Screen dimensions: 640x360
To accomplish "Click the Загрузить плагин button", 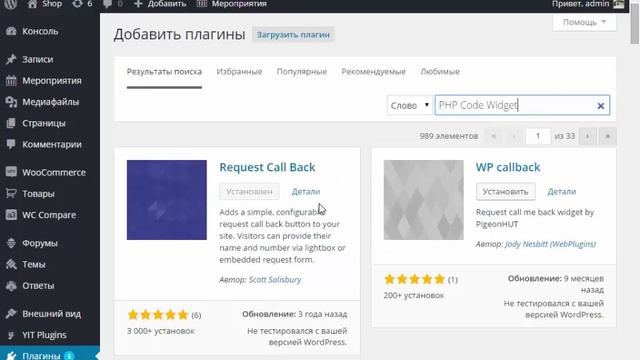I will pyautogui.click(x=293, y=35).
